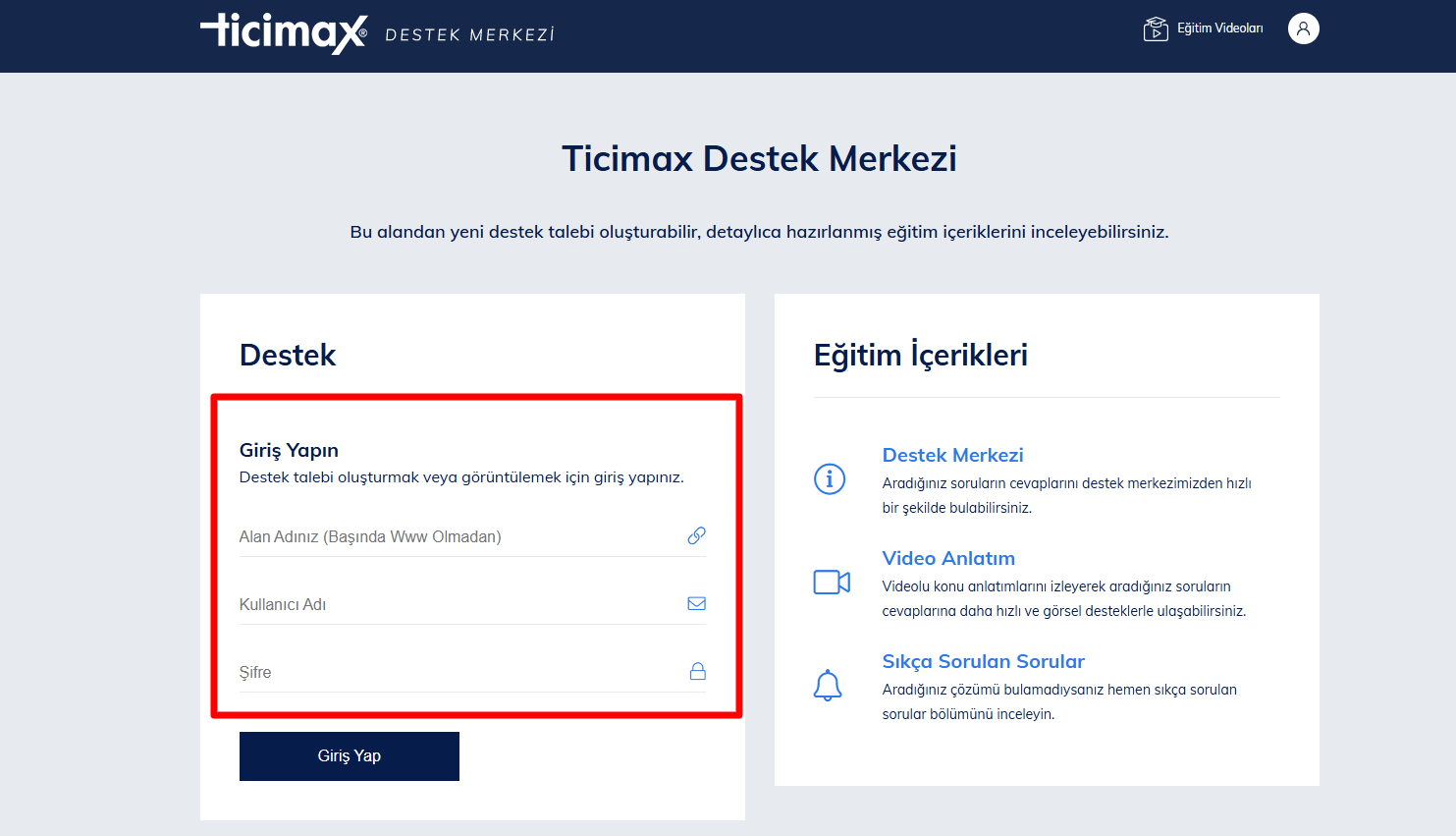The height and width of the screenshot is (836, 1456).
Task: Click the description 'Aradığınız soruların cevaplarını destek merkezimizden'
Action: [1066, 495]
